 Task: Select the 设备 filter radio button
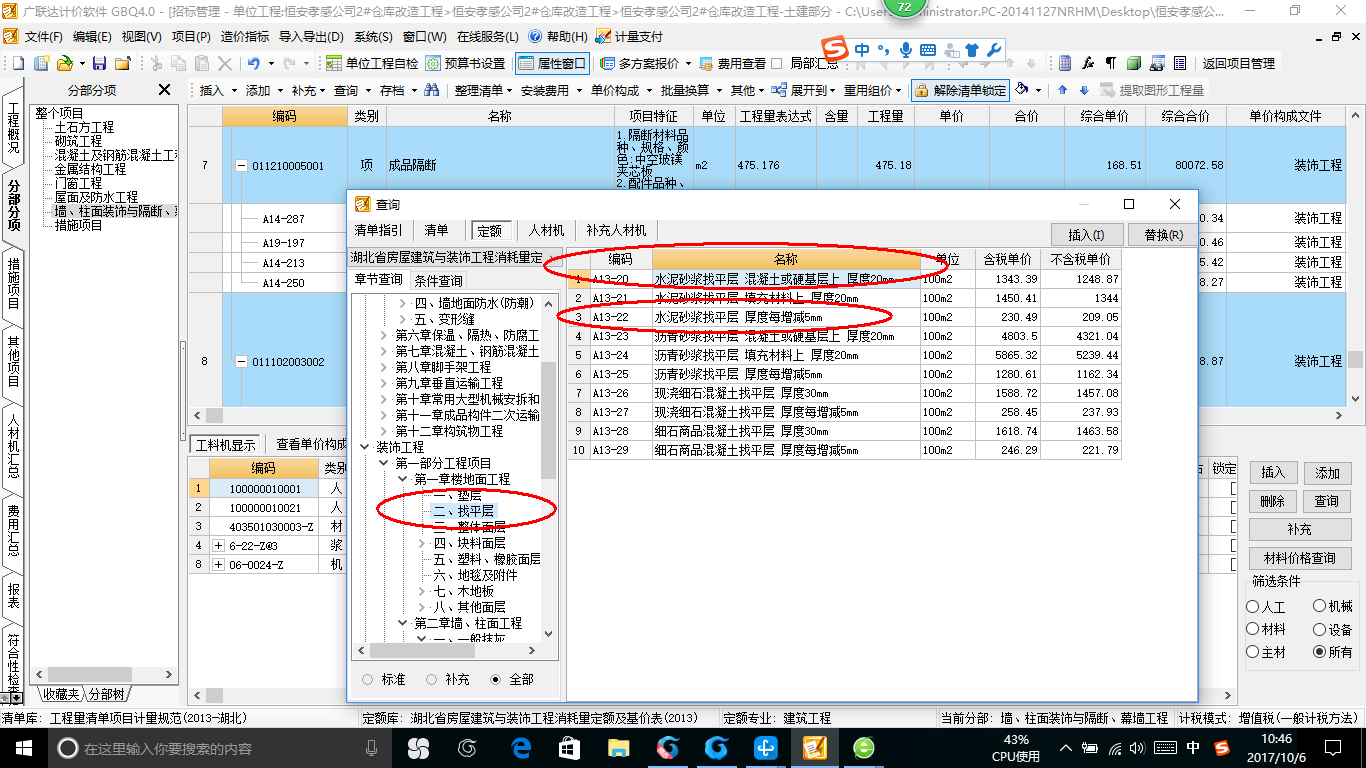tap(1320, 630)
